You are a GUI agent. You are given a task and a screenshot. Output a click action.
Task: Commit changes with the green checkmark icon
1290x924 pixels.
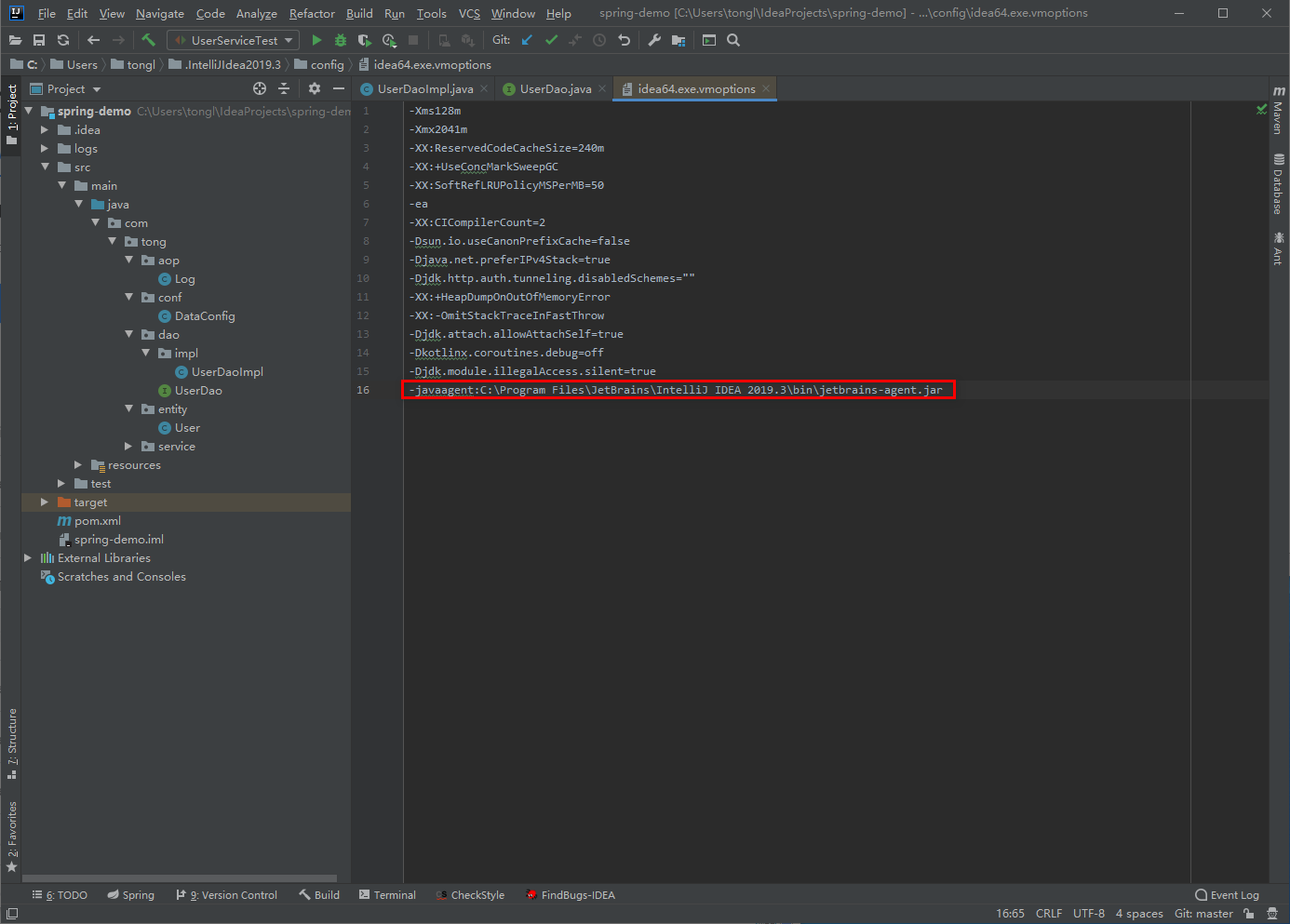(x=551, y=40)
